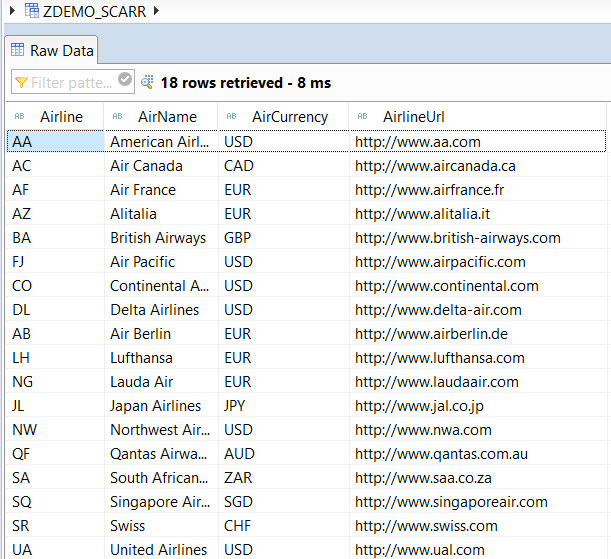
Task: Select the British Airways cell
Action: point(161,238)
